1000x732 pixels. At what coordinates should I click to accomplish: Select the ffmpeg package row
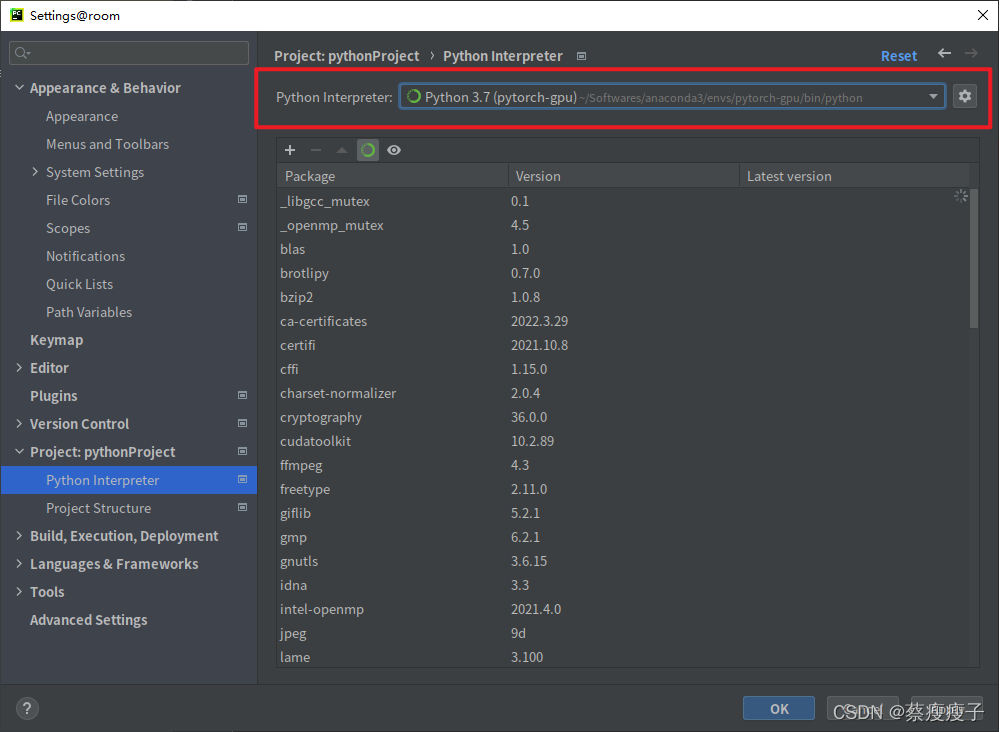point(622,465)
